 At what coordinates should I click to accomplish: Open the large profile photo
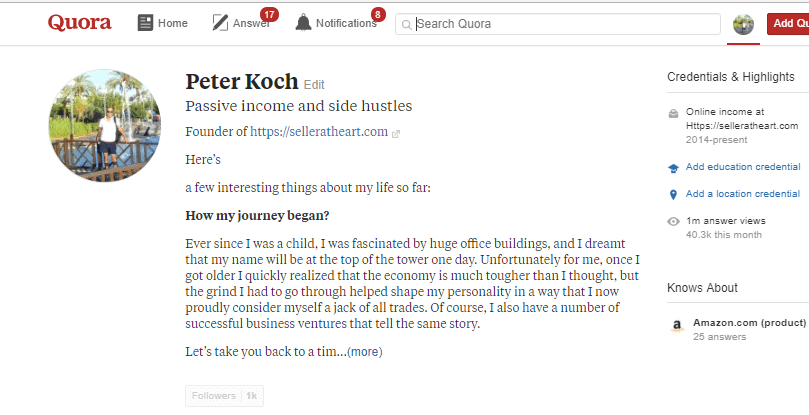105,125
